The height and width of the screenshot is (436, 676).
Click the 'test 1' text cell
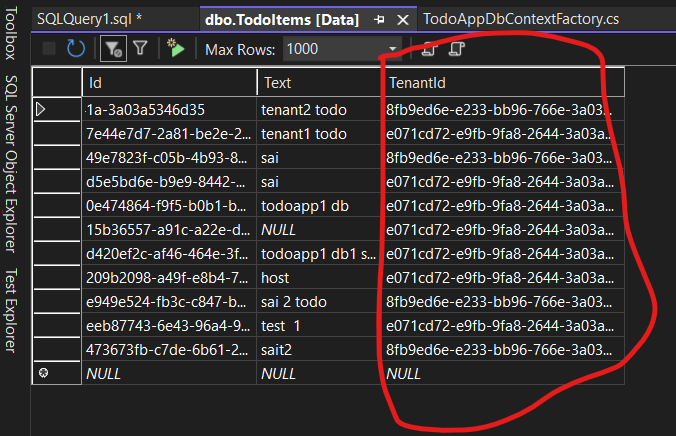[x=319, y=326]
